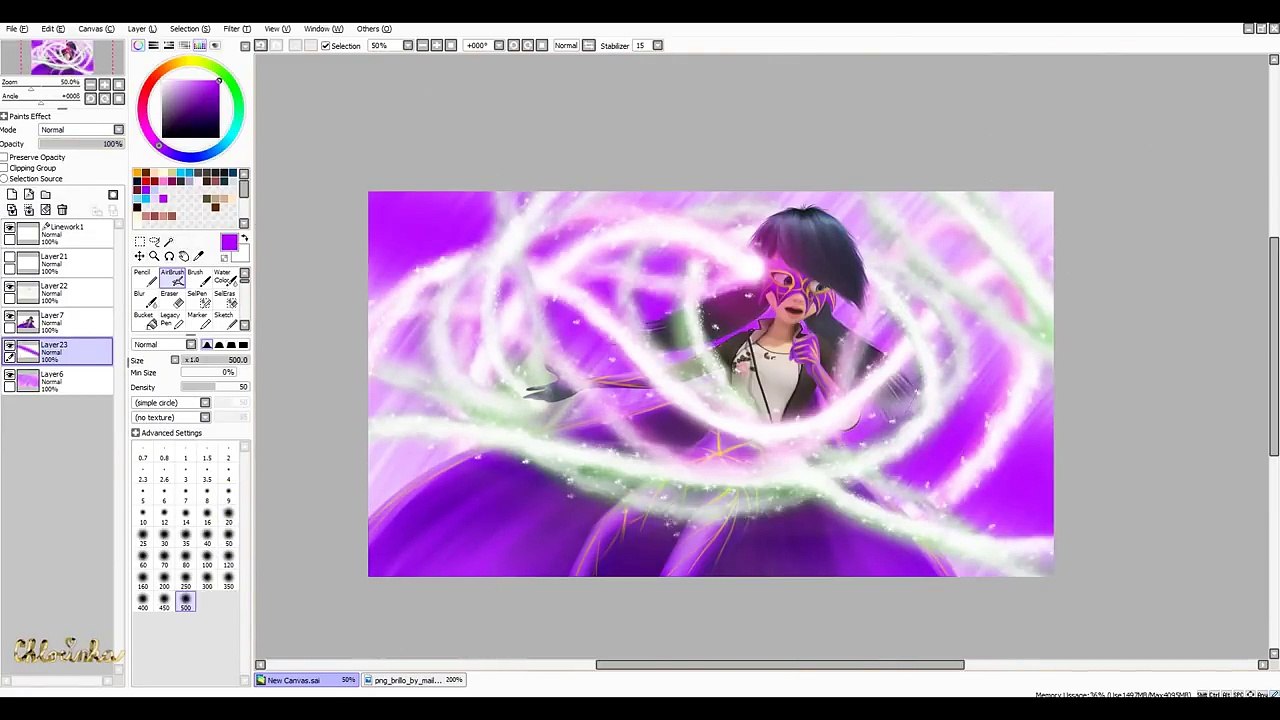Open the brush blend mode Normal dropdown

pyautogui.click(x=164, y=345)
